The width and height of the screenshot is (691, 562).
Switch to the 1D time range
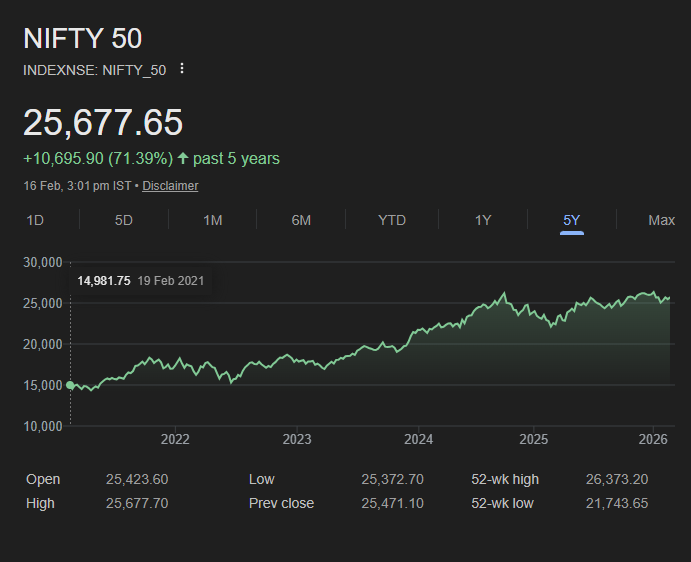[35, 220]
